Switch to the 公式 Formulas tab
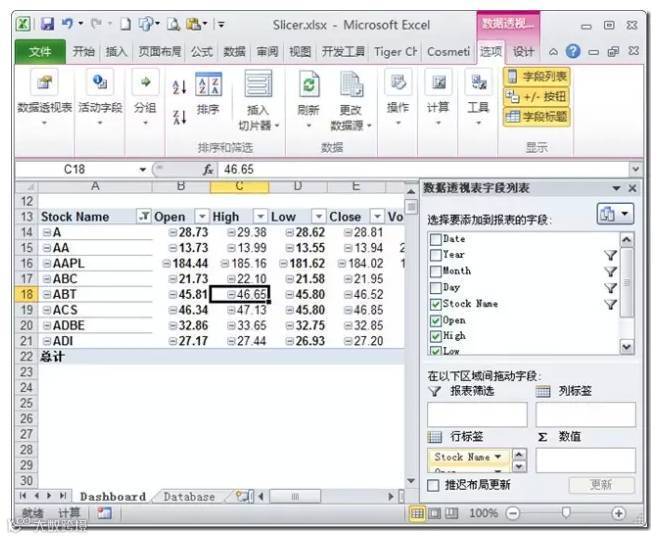The width and height of the screenshot is (658, 539). point(202,52)
